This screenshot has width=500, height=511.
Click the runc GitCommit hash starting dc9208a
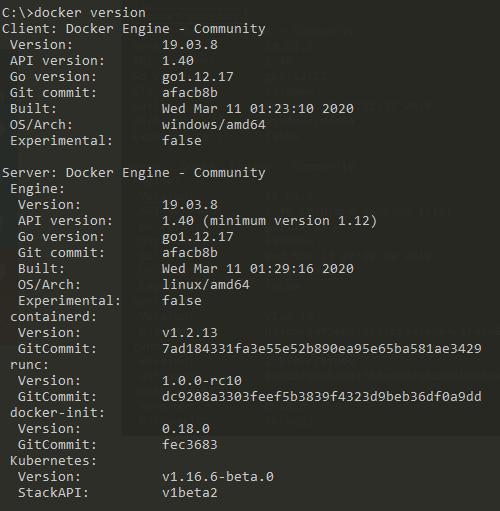tap(322, 397)
